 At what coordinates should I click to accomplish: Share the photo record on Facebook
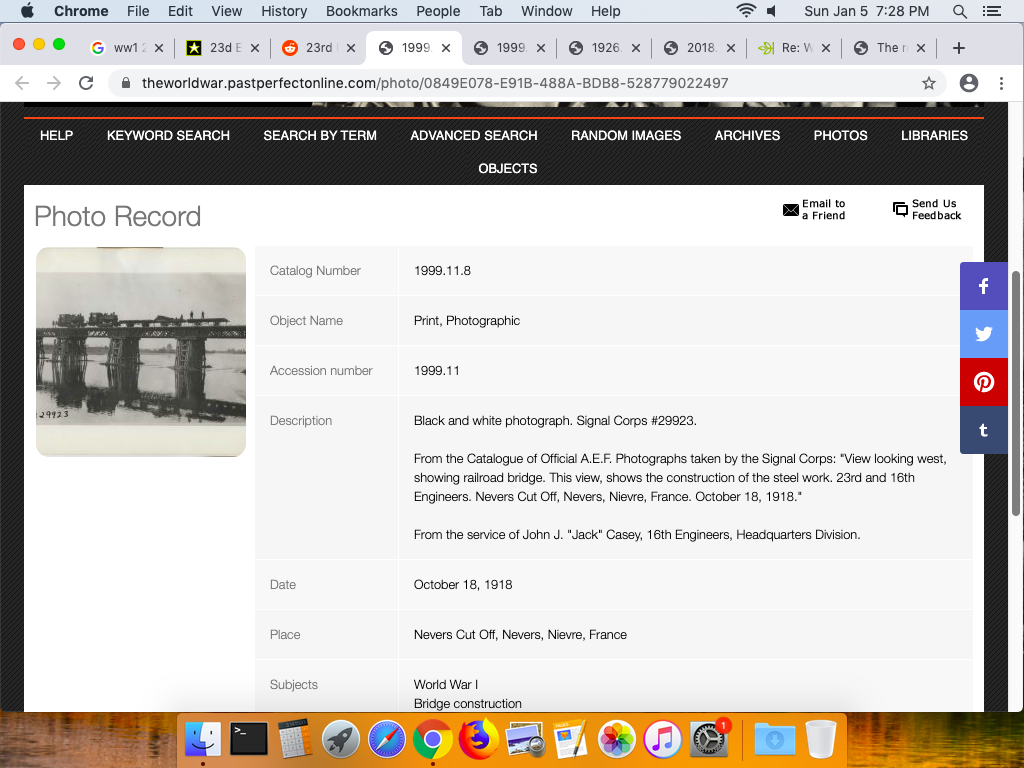984,286
